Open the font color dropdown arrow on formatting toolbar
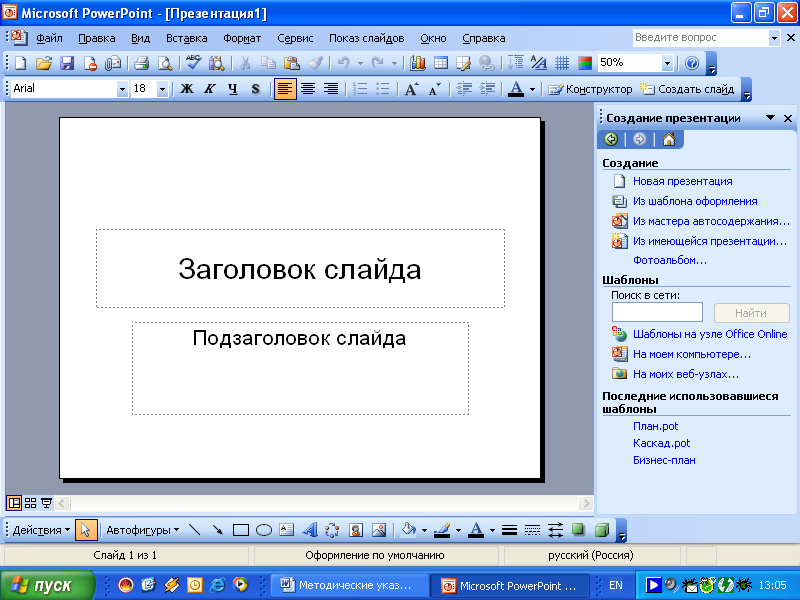800x600 pixels. click(x=532, y=89)
